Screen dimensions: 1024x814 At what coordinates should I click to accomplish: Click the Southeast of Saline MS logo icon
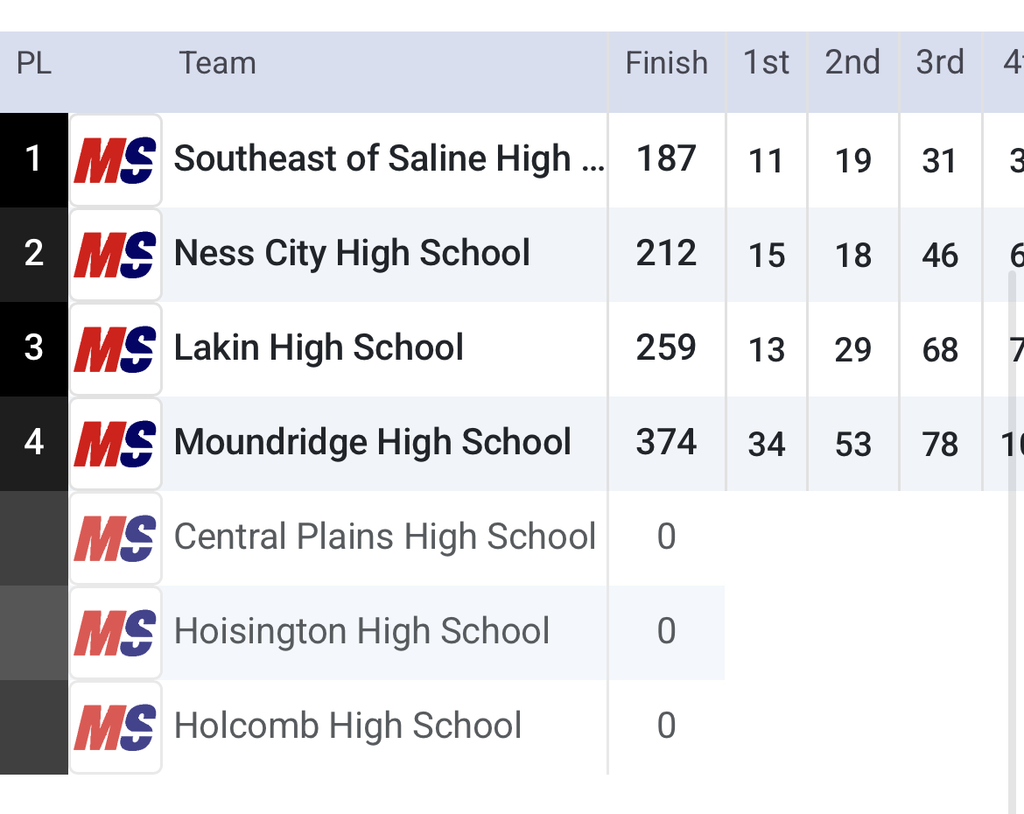[x=115, y=160]
